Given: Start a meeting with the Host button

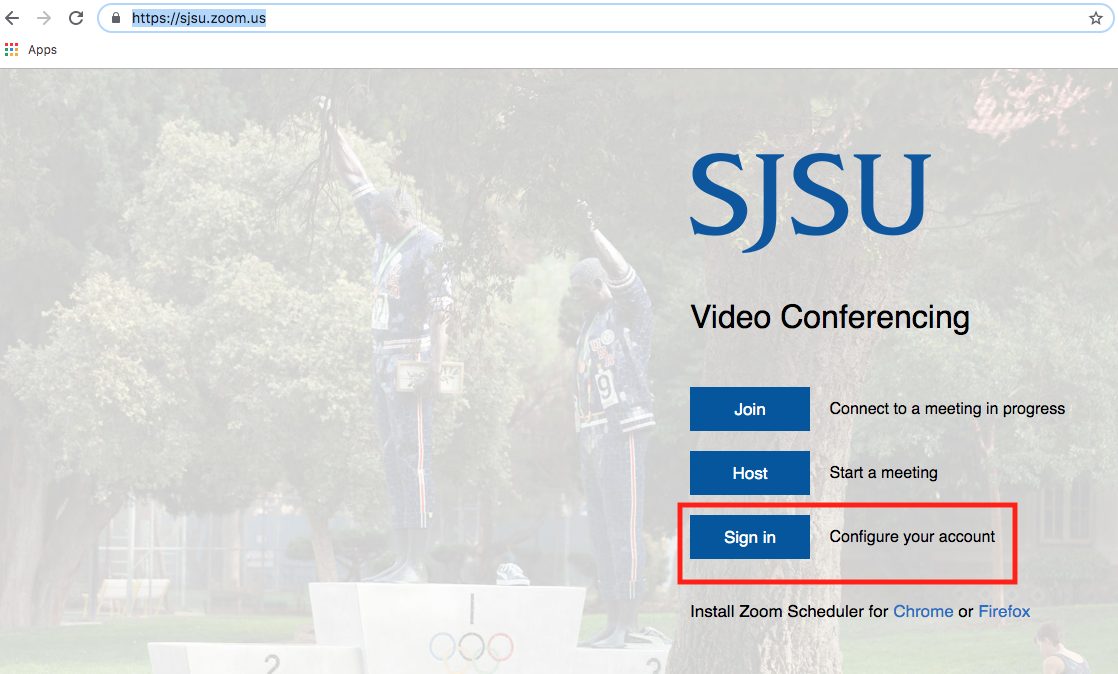Looking at the screenshot, I should tap(749, 472).
